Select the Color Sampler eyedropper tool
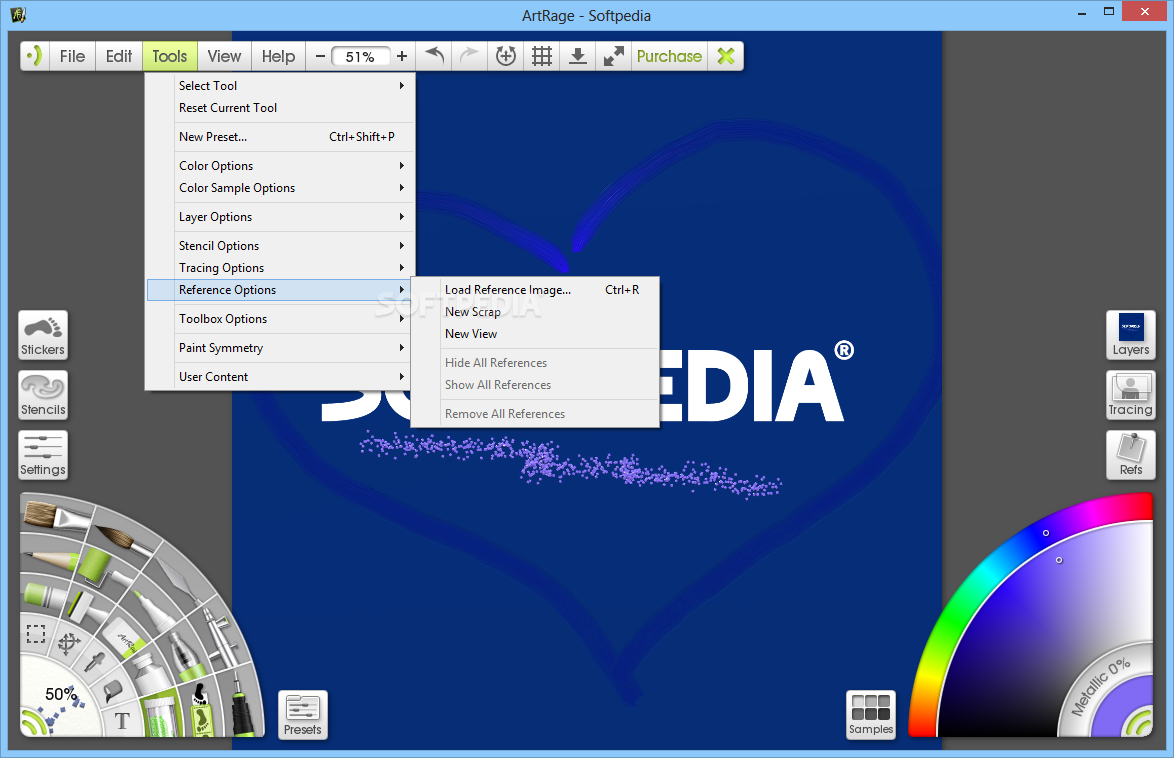Screen dimensions: 1174x758 click(95, 662)
